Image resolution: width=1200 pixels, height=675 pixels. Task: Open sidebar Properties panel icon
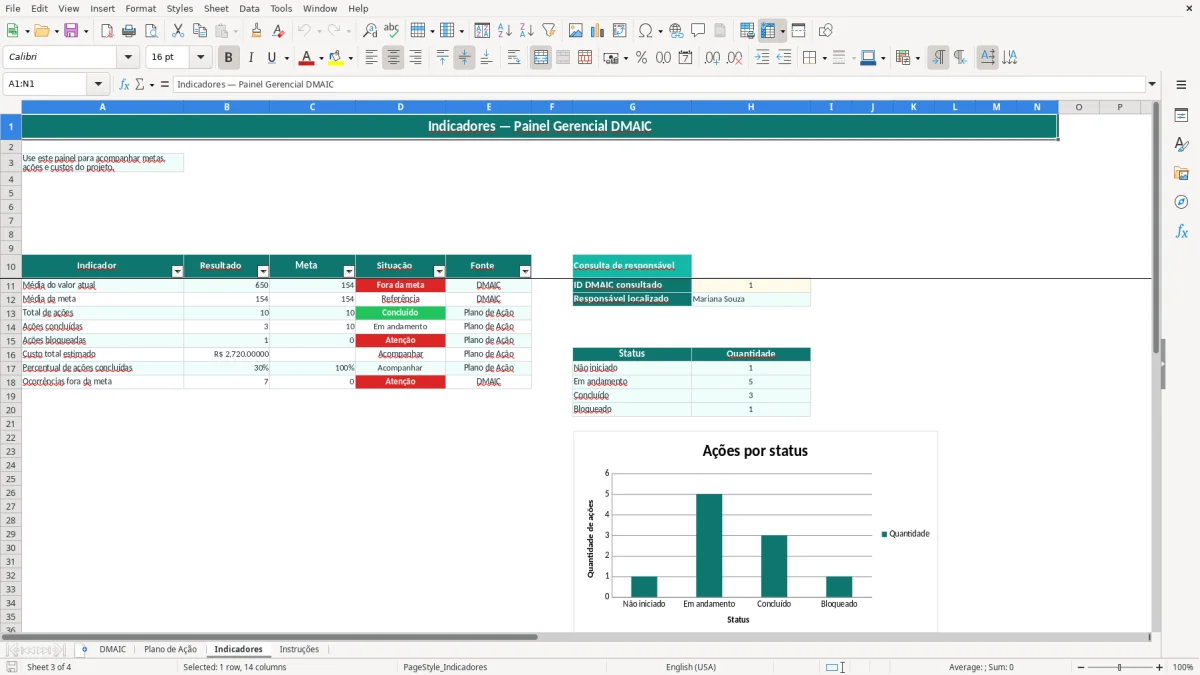1181,115
